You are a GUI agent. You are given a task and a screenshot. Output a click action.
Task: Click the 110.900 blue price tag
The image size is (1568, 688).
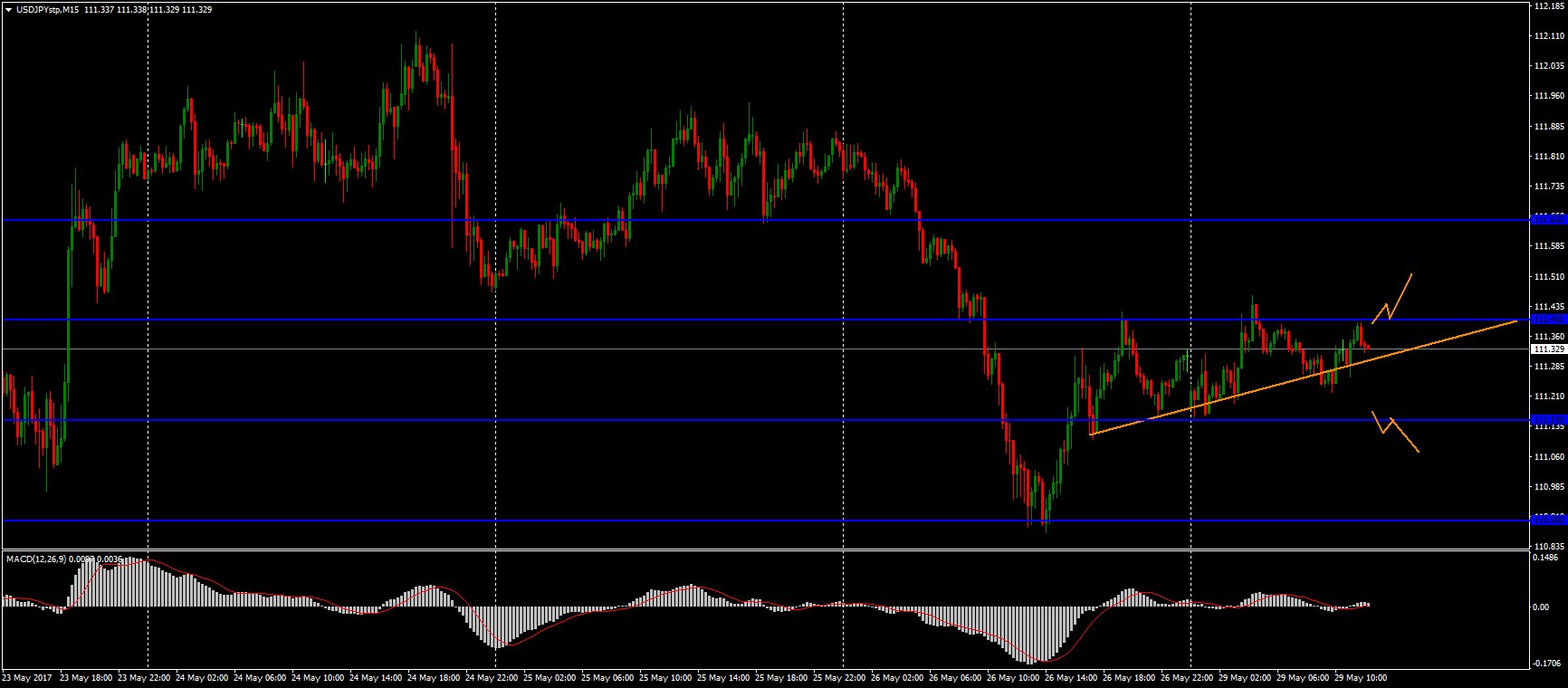click(1546, 519)
